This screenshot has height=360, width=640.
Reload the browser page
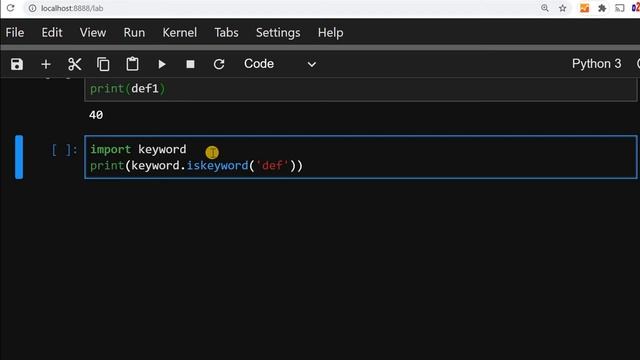click(x=10, y=8)
